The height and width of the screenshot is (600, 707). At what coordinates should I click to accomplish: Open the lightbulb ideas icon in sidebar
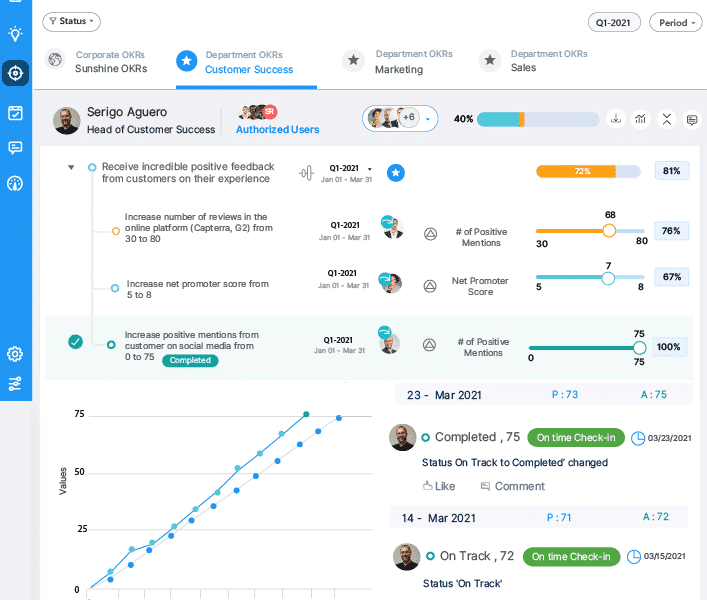point(15,34)
